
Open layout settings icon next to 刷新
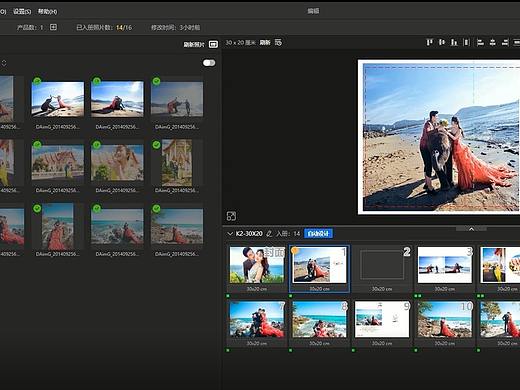point(278,43)
